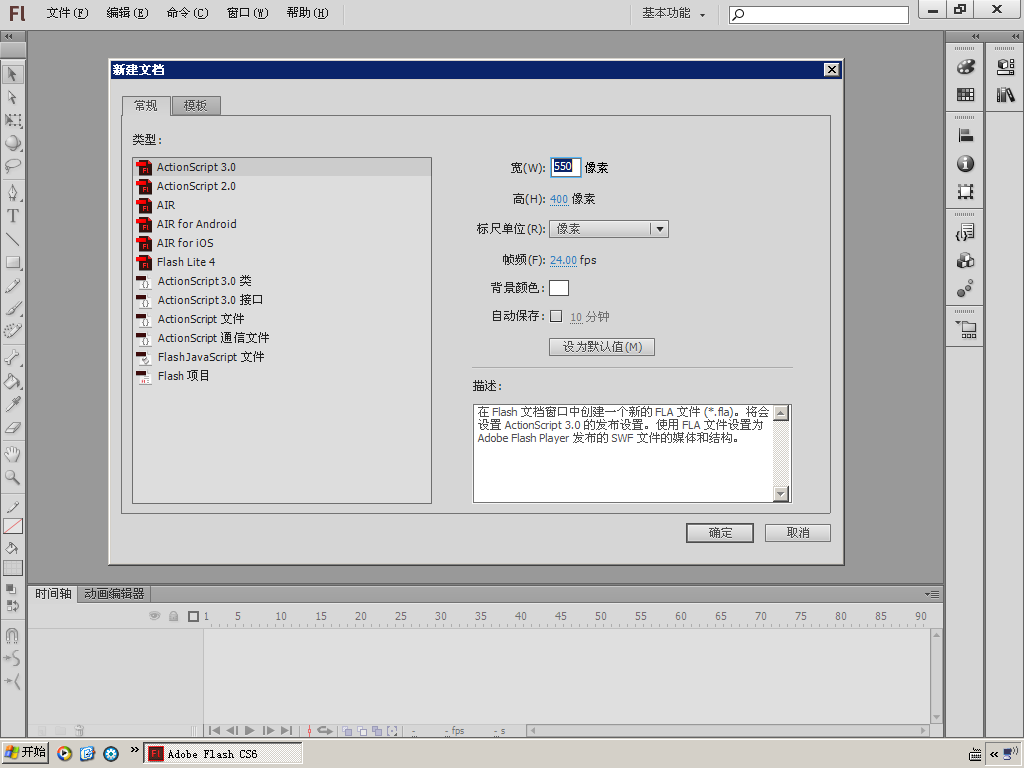Viewport: 1024px width, 768px height.
Task: Open the Project panel icon
Action: point(965,330)
